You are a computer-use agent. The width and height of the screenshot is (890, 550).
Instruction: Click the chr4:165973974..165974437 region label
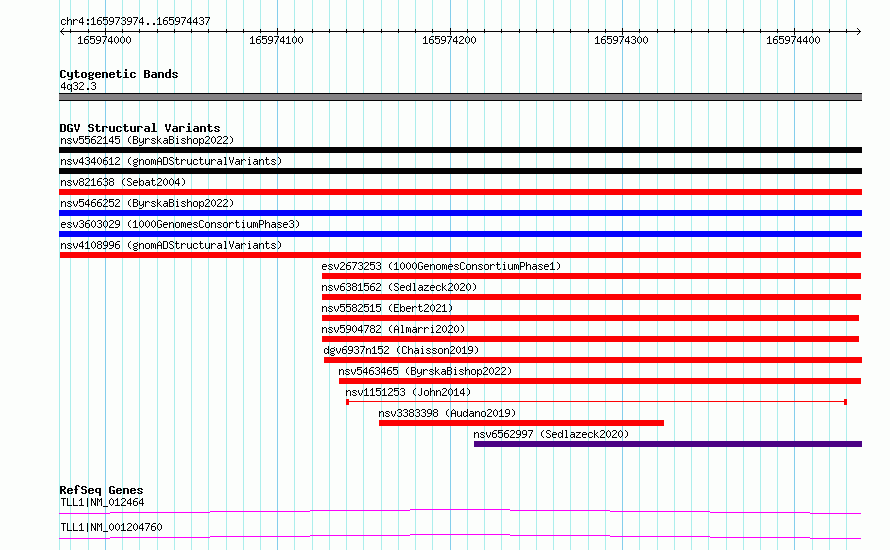click(135, 22)
